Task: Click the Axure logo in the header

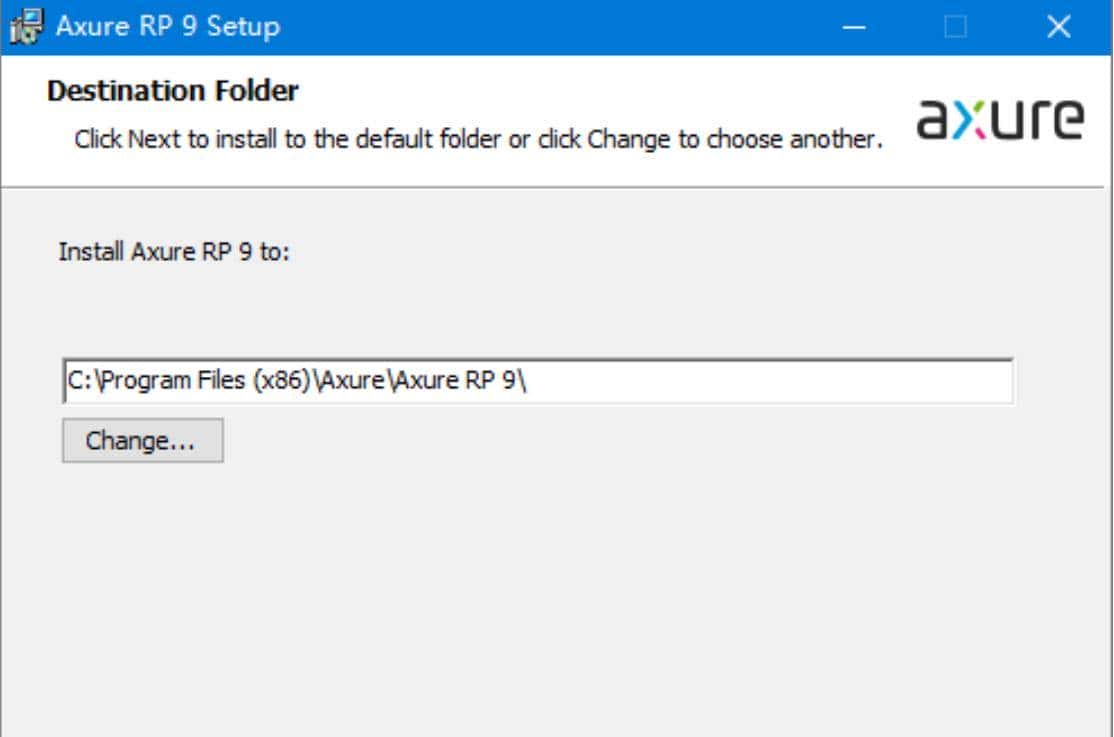Action: 999,119
